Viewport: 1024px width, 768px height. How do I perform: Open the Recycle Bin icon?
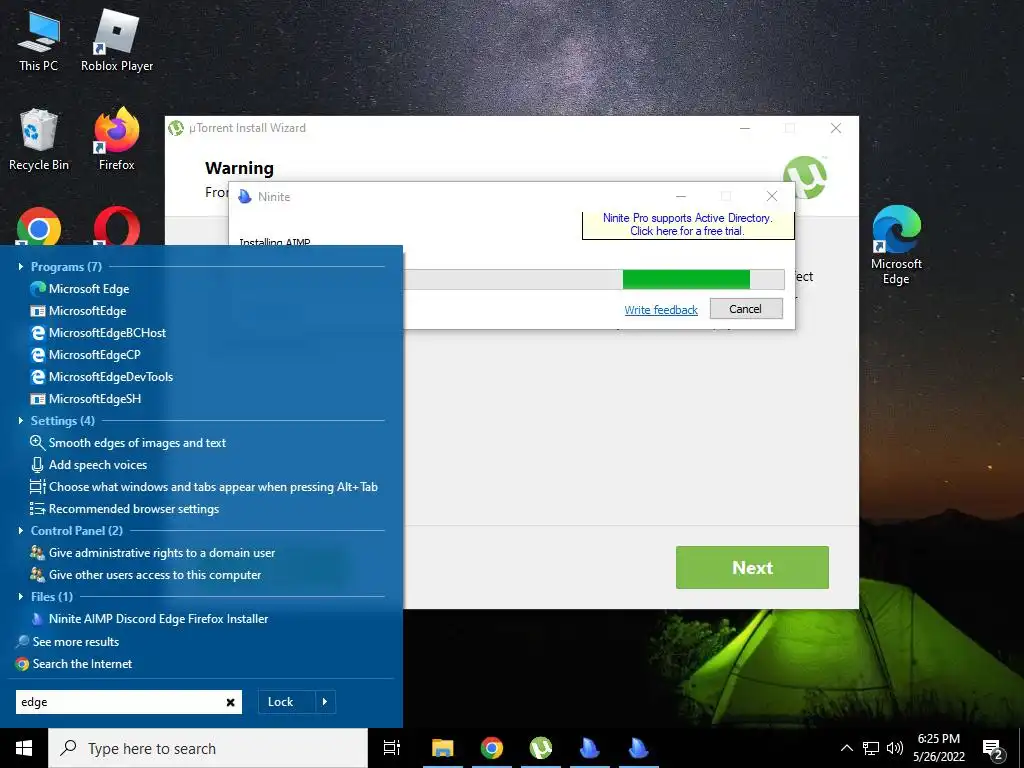pos(39,140)
